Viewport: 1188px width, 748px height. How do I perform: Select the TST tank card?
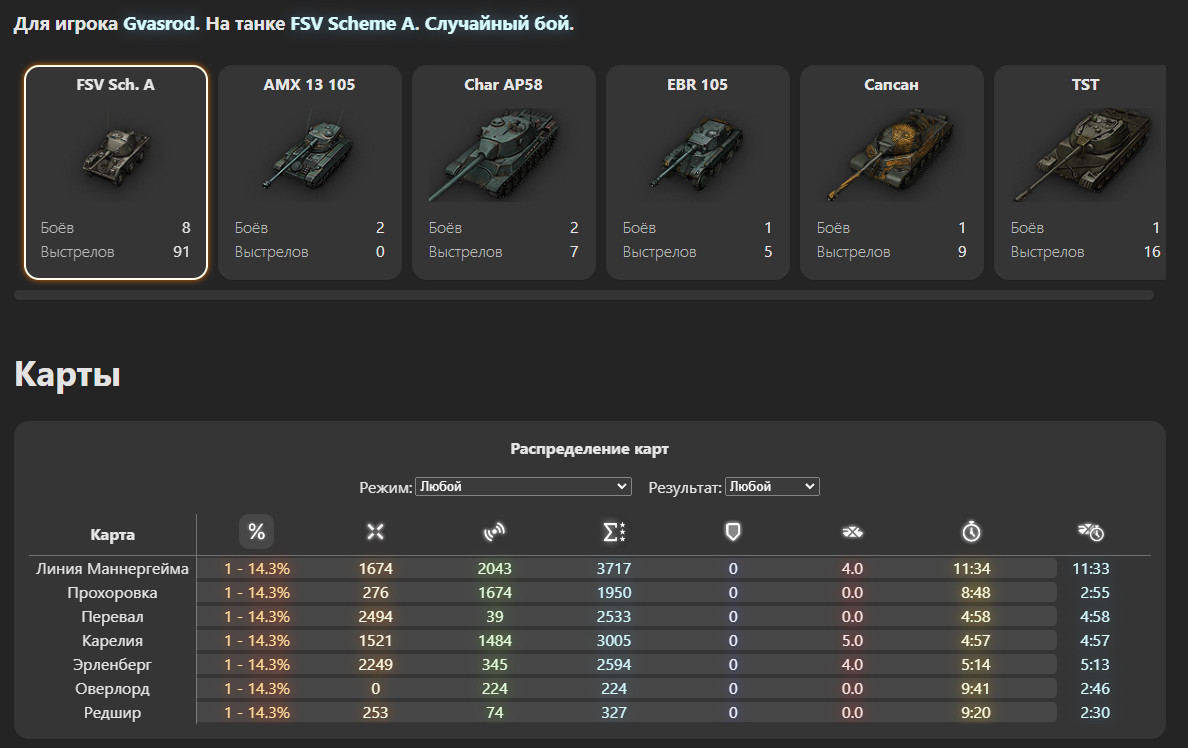pyautogui.click(x=1080, y=172)
